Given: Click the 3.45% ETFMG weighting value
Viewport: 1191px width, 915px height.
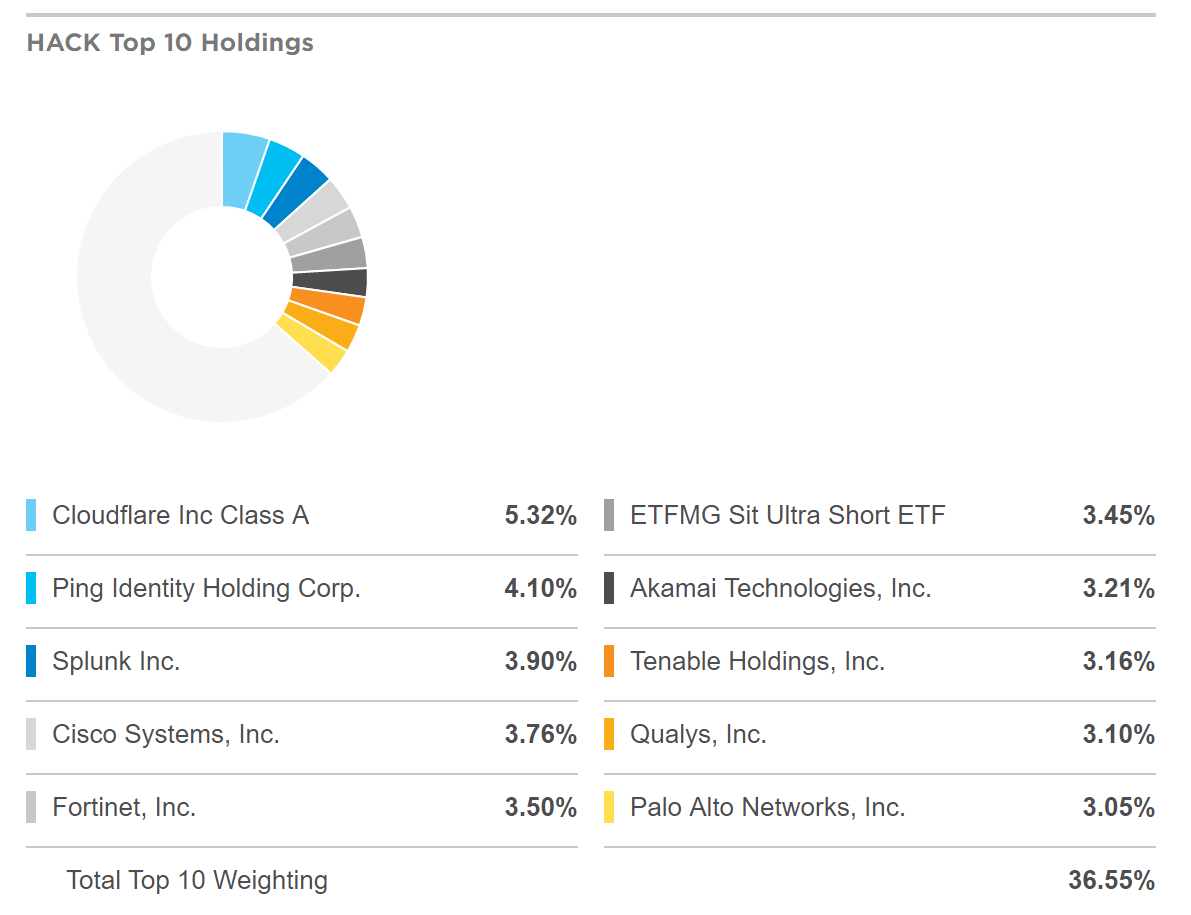Looking at the screenshot, I should click(1119, 515).
